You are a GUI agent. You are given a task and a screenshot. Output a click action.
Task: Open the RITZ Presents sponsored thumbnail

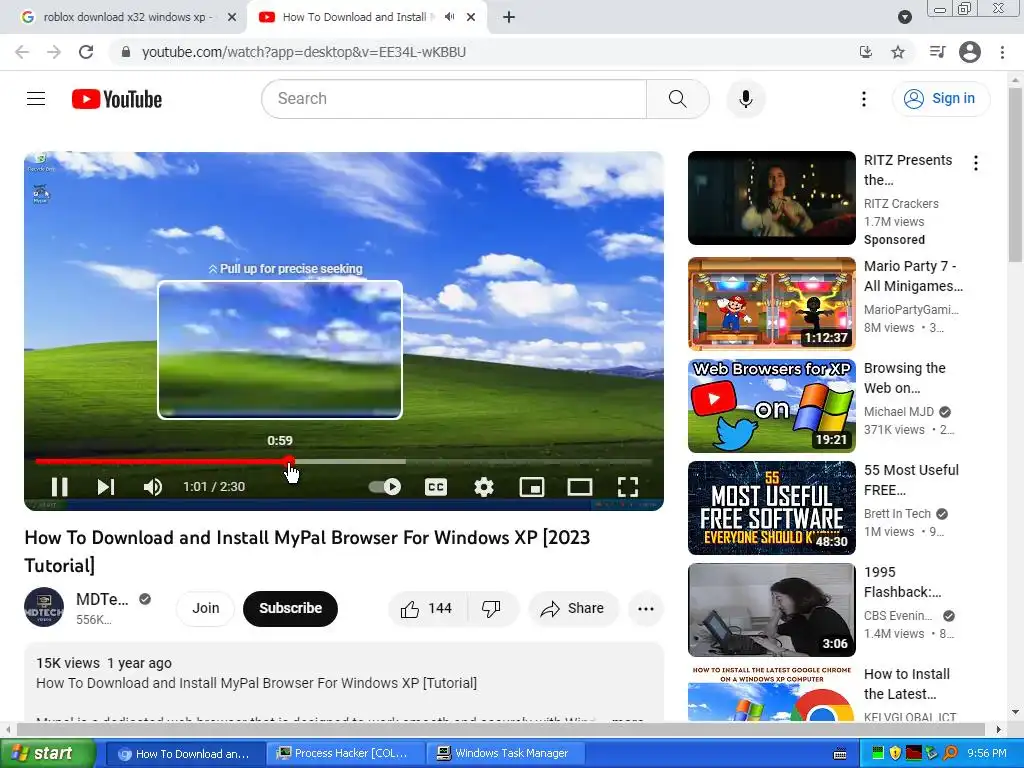(x=771, y=198)
